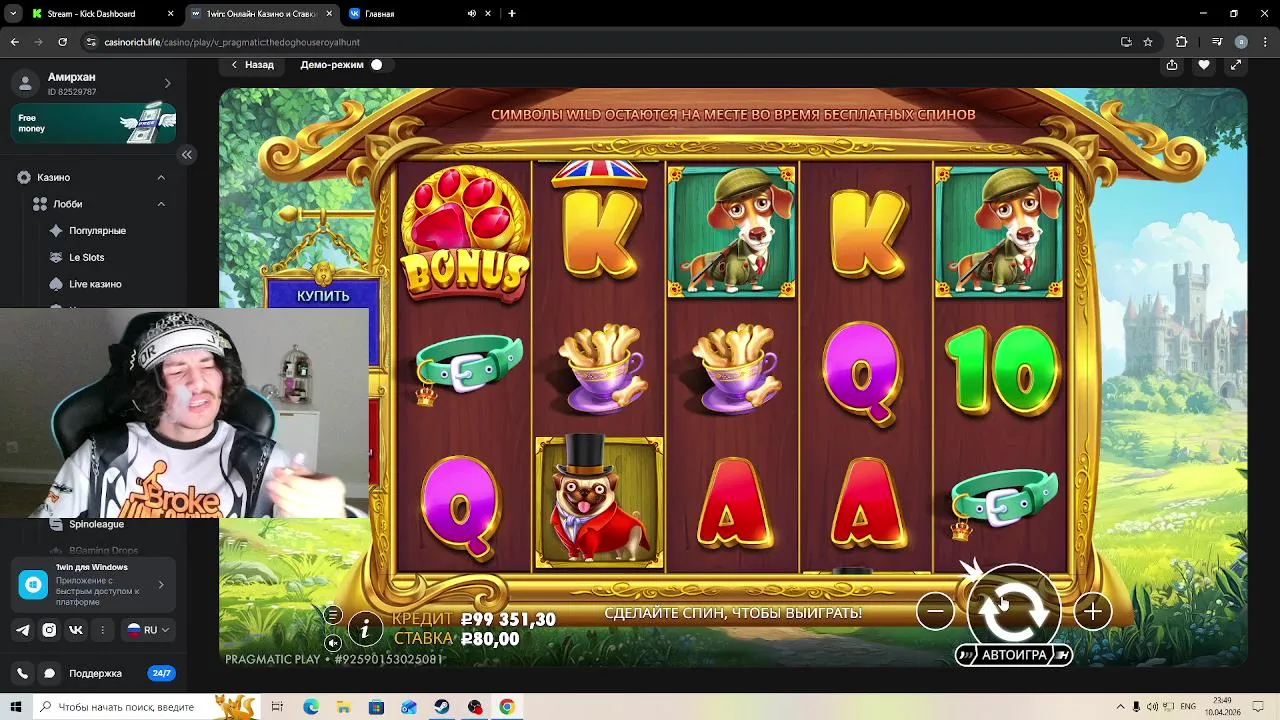Image resolution: width=1280 pixels, height=720 pixels.
Task: Open the Chrome three-dot menu
Action: click(1265, 42)
